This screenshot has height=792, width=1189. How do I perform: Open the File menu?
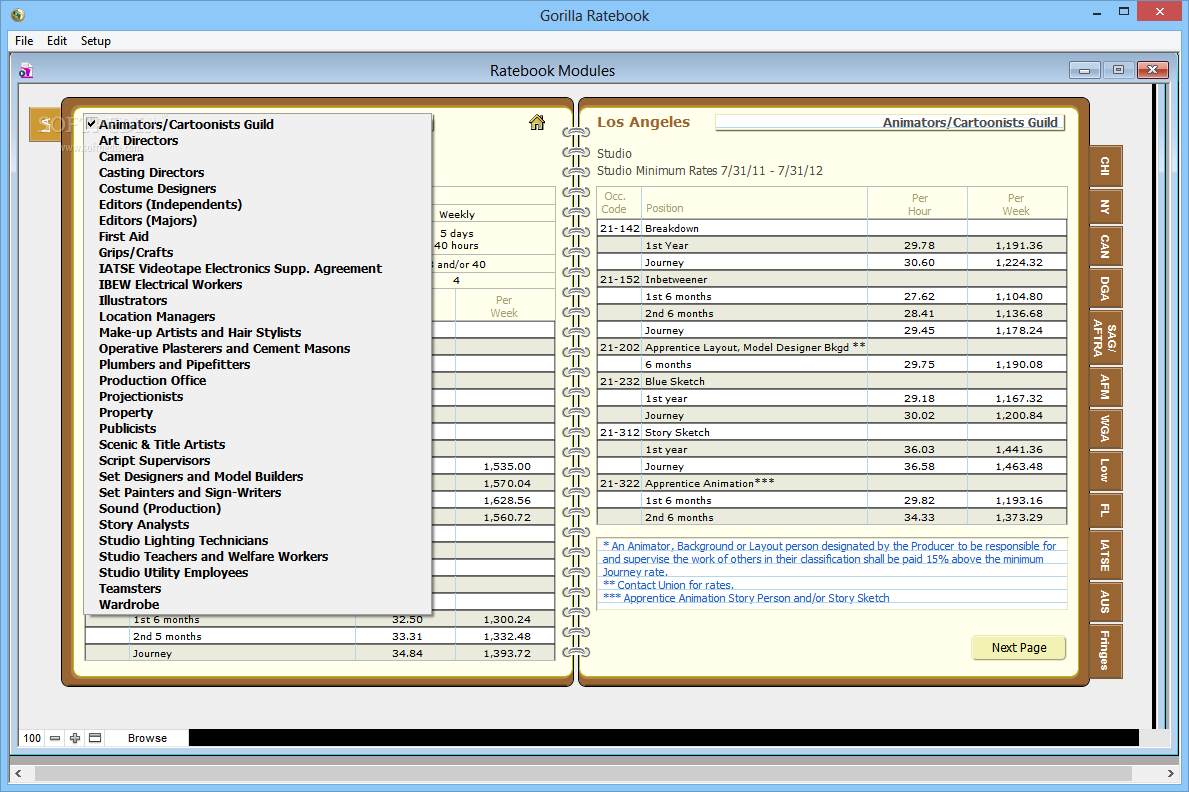[x=24, y=41]
